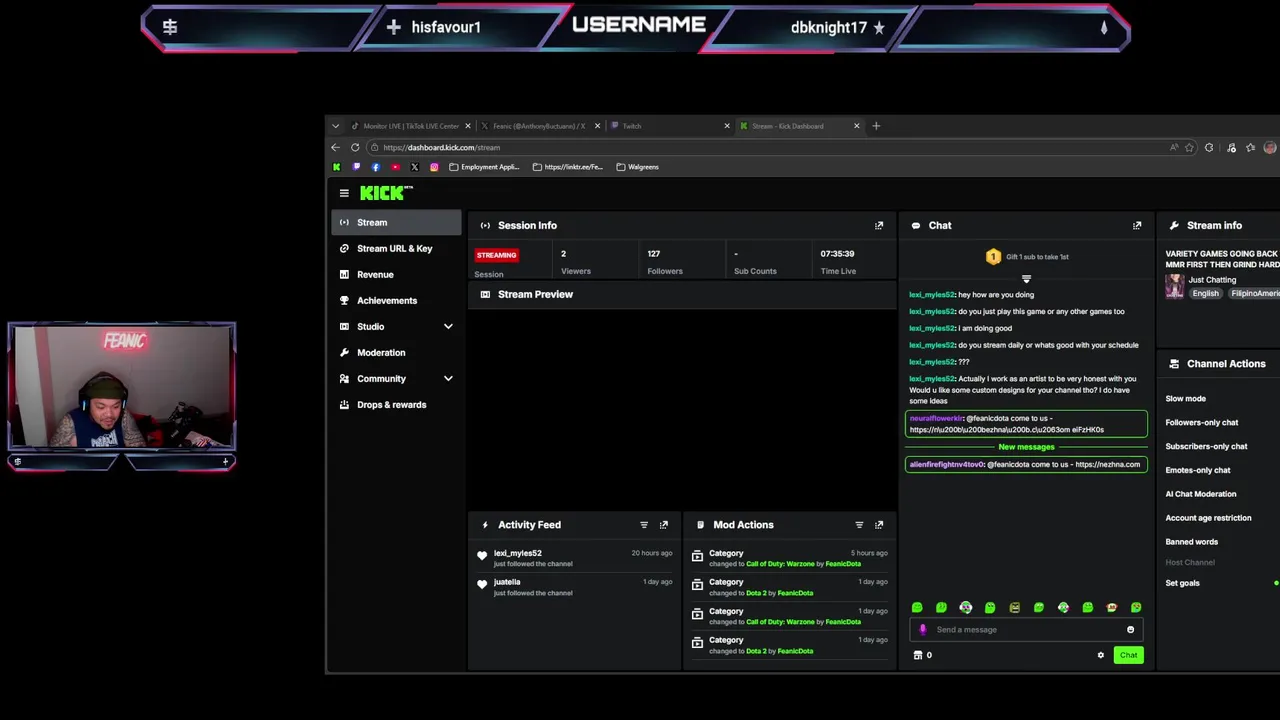This screenshot has width=1280, height=720.
Task: Switch to the Twitch browser tab
Action: (666, 126)
